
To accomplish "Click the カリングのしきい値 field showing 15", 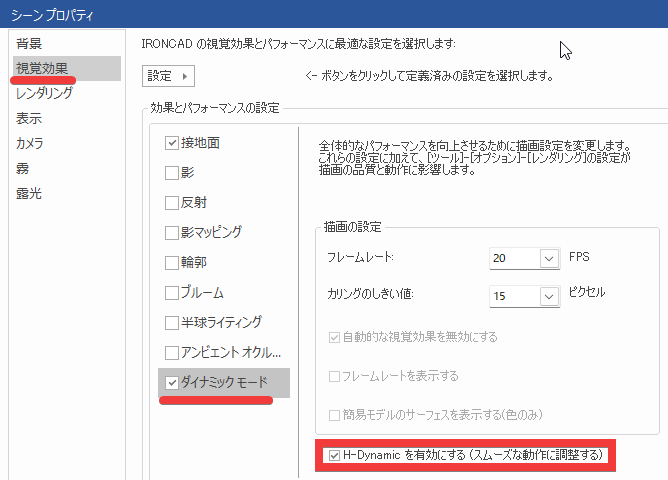I will [x=515, y=296].
